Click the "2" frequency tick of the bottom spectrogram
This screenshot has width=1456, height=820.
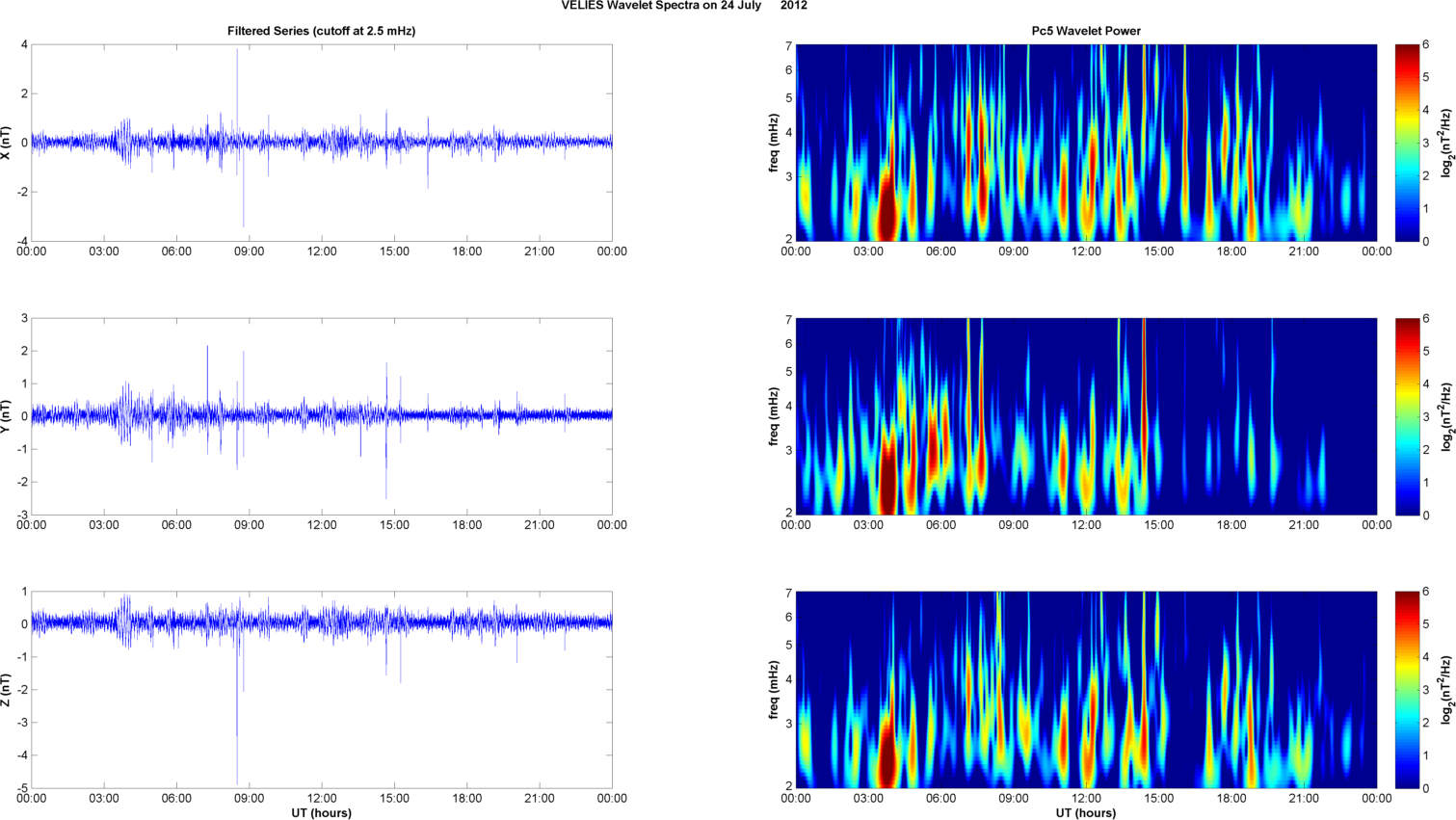coord(788,786)
